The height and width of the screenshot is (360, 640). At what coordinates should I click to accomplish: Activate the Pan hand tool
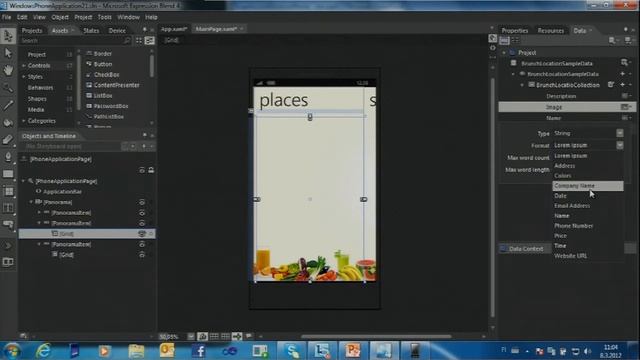point(8,70)
